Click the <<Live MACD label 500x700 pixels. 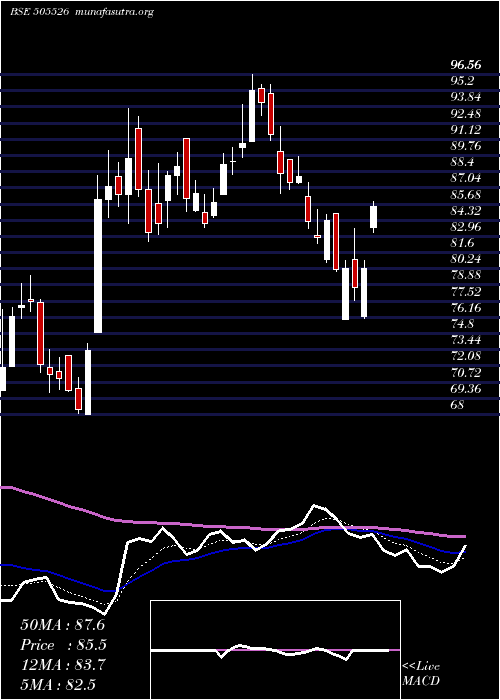coord(421,674)
